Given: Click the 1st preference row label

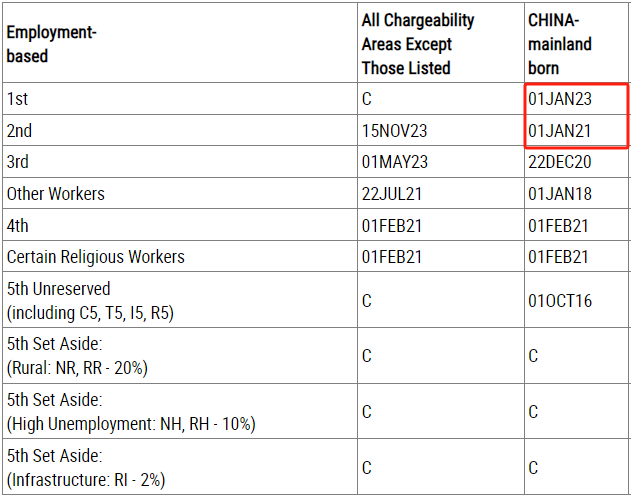Looking at the screenshot, I should point(17,99).
